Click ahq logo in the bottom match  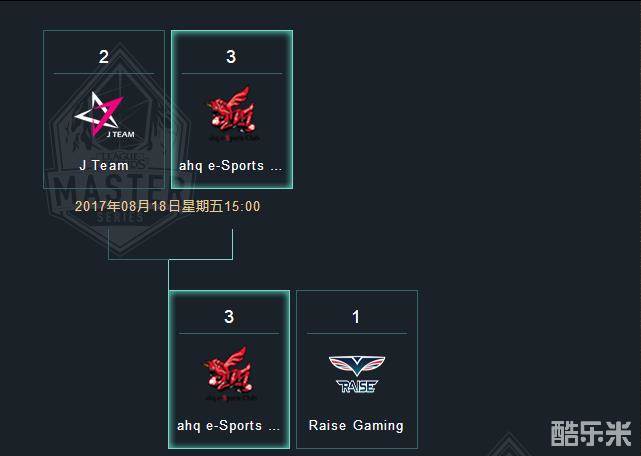[x=229, y=374]
